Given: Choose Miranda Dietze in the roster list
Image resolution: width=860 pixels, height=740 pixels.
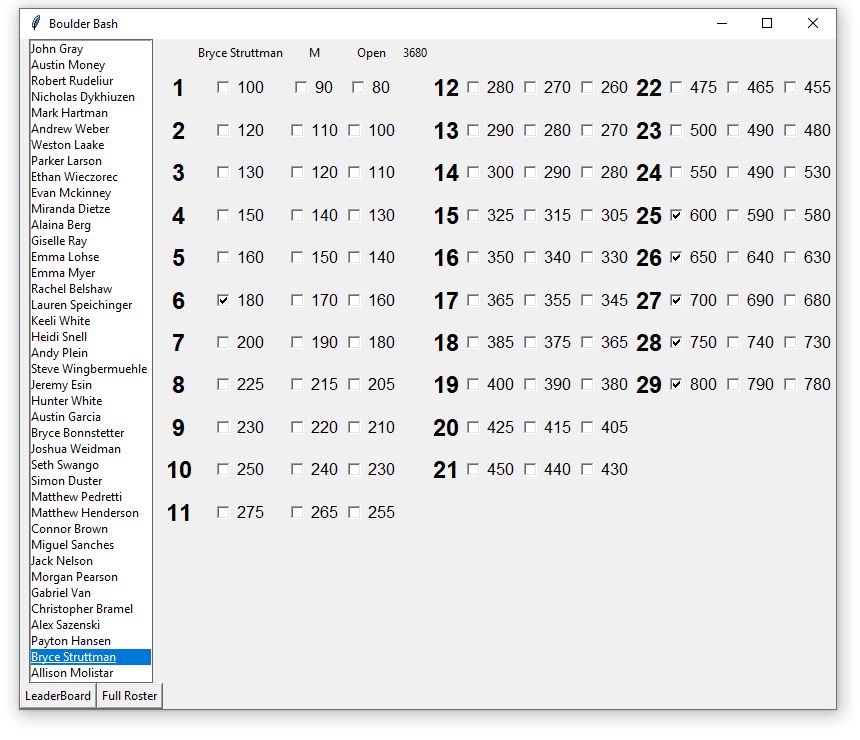Looking at the screenshot, I should point(70,209).
